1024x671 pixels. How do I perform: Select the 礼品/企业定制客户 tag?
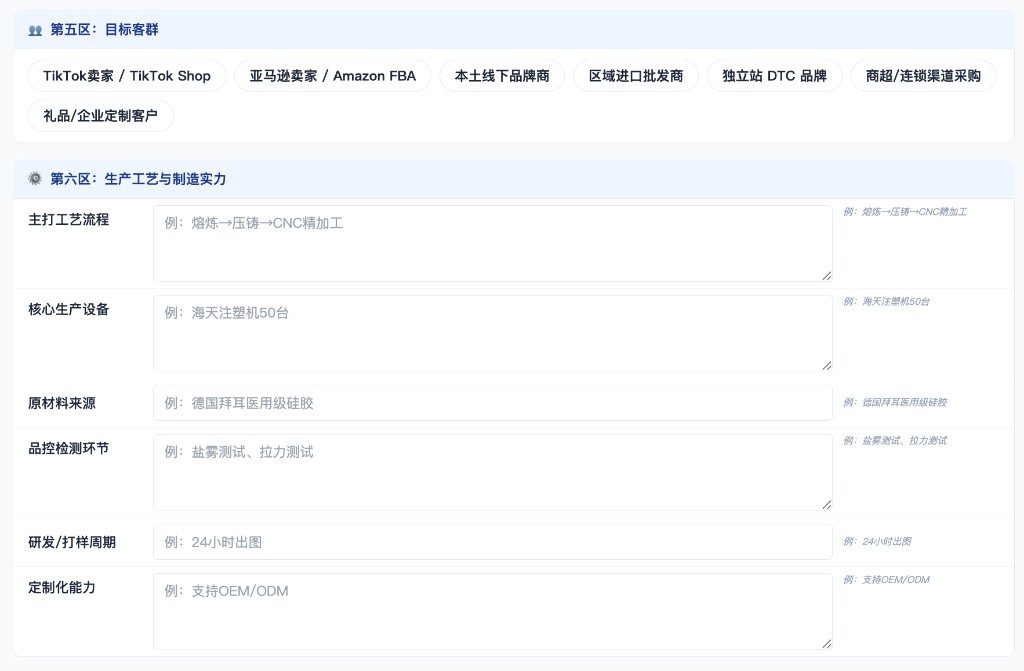point(101,116)
